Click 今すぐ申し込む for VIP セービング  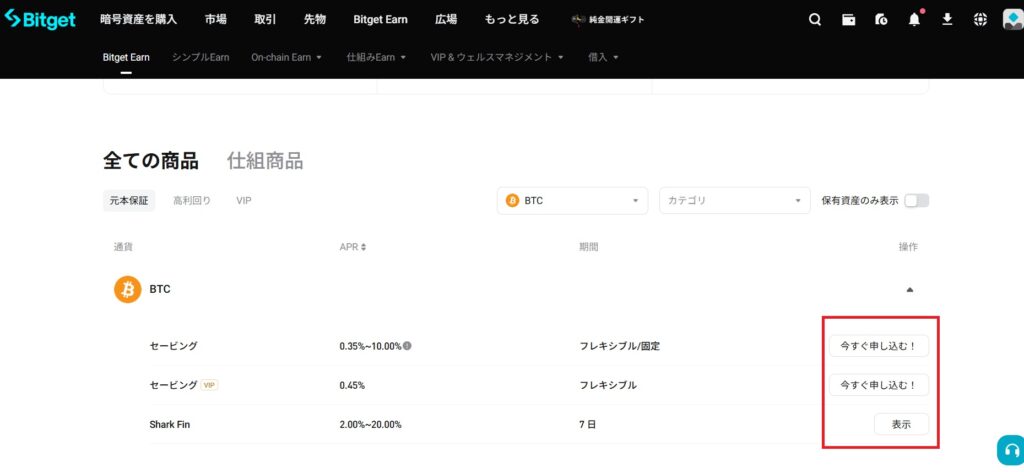[x=878, y=385]
